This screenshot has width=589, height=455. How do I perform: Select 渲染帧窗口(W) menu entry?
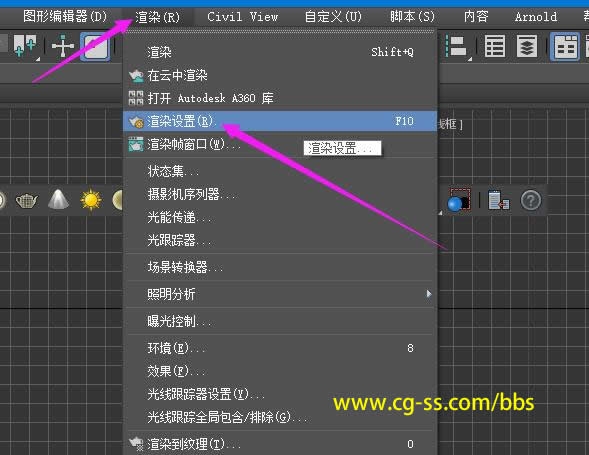click(280, 144)
